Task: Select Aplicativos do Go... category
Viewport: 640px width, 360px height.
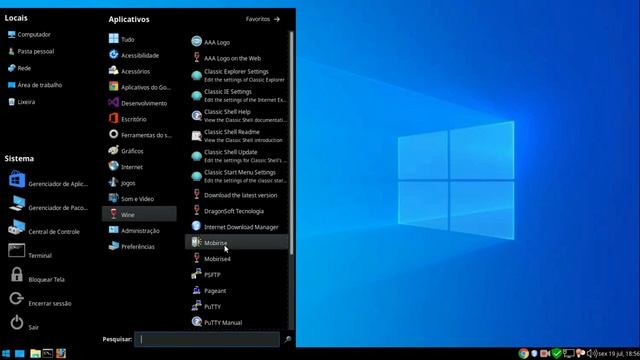Action: (x=139, y=87)
